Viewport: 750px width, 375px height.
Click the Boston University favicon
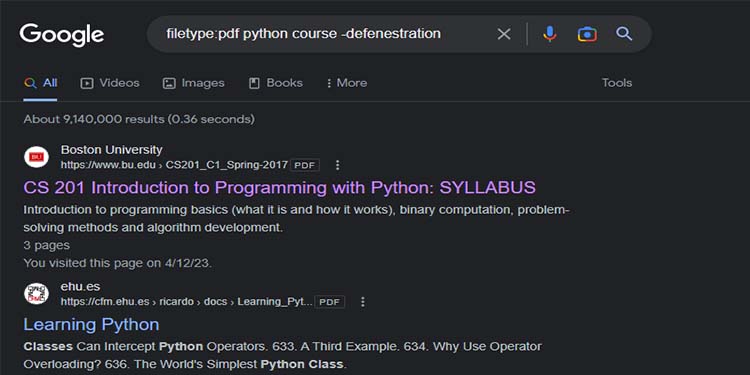36,157
